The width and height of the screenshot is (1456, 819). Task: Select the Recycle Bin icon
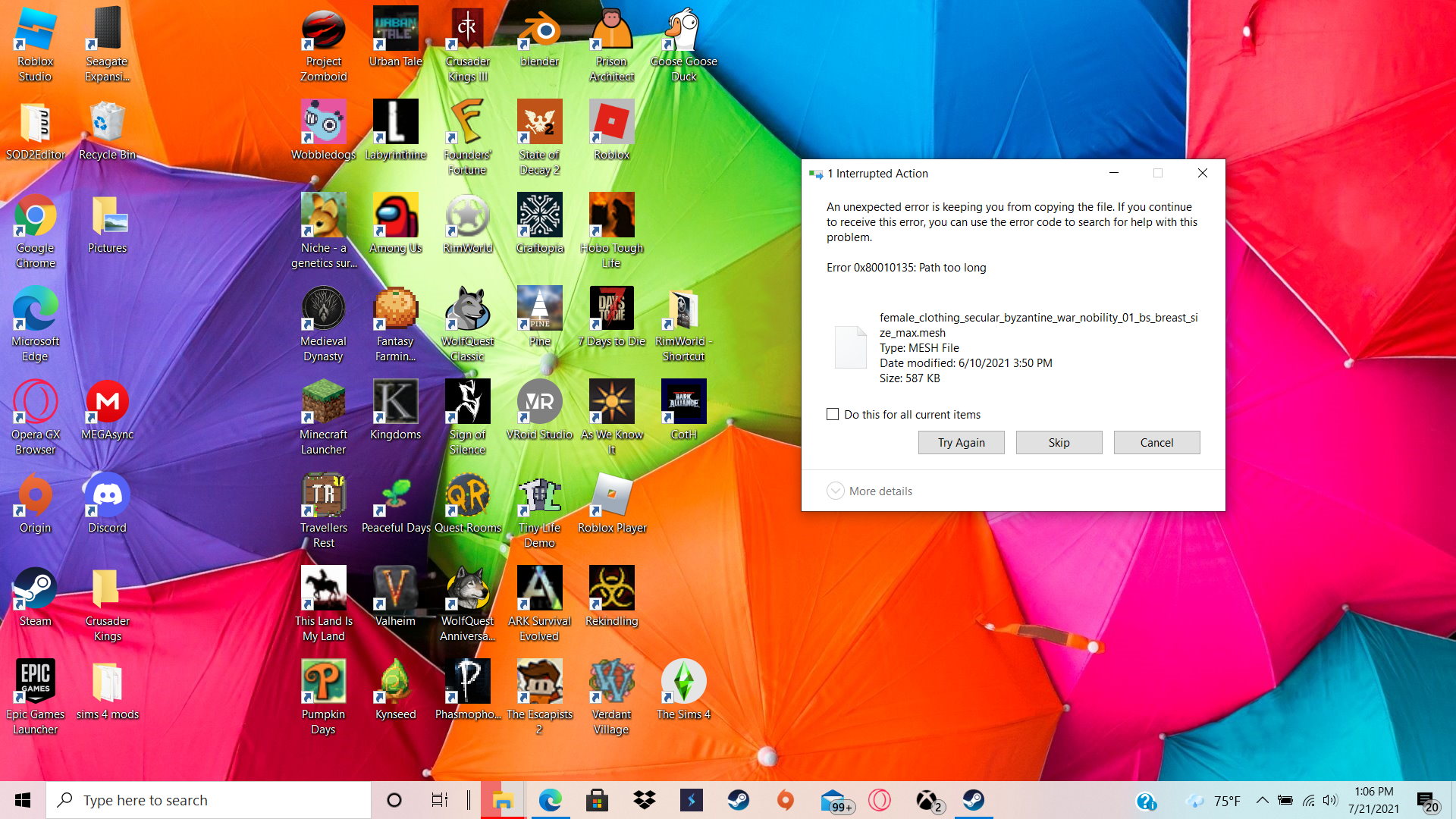tap(107, 130)
